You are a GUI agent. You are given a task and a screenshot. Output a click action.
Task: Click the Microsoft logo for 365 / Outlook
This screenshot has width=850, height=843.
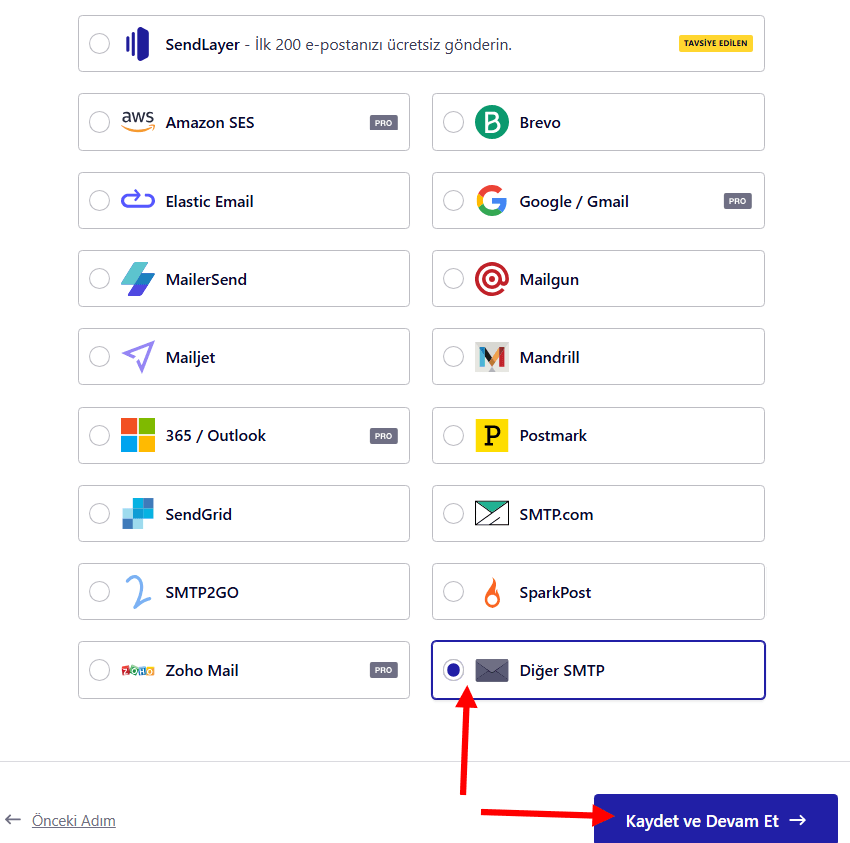(138, 435)
